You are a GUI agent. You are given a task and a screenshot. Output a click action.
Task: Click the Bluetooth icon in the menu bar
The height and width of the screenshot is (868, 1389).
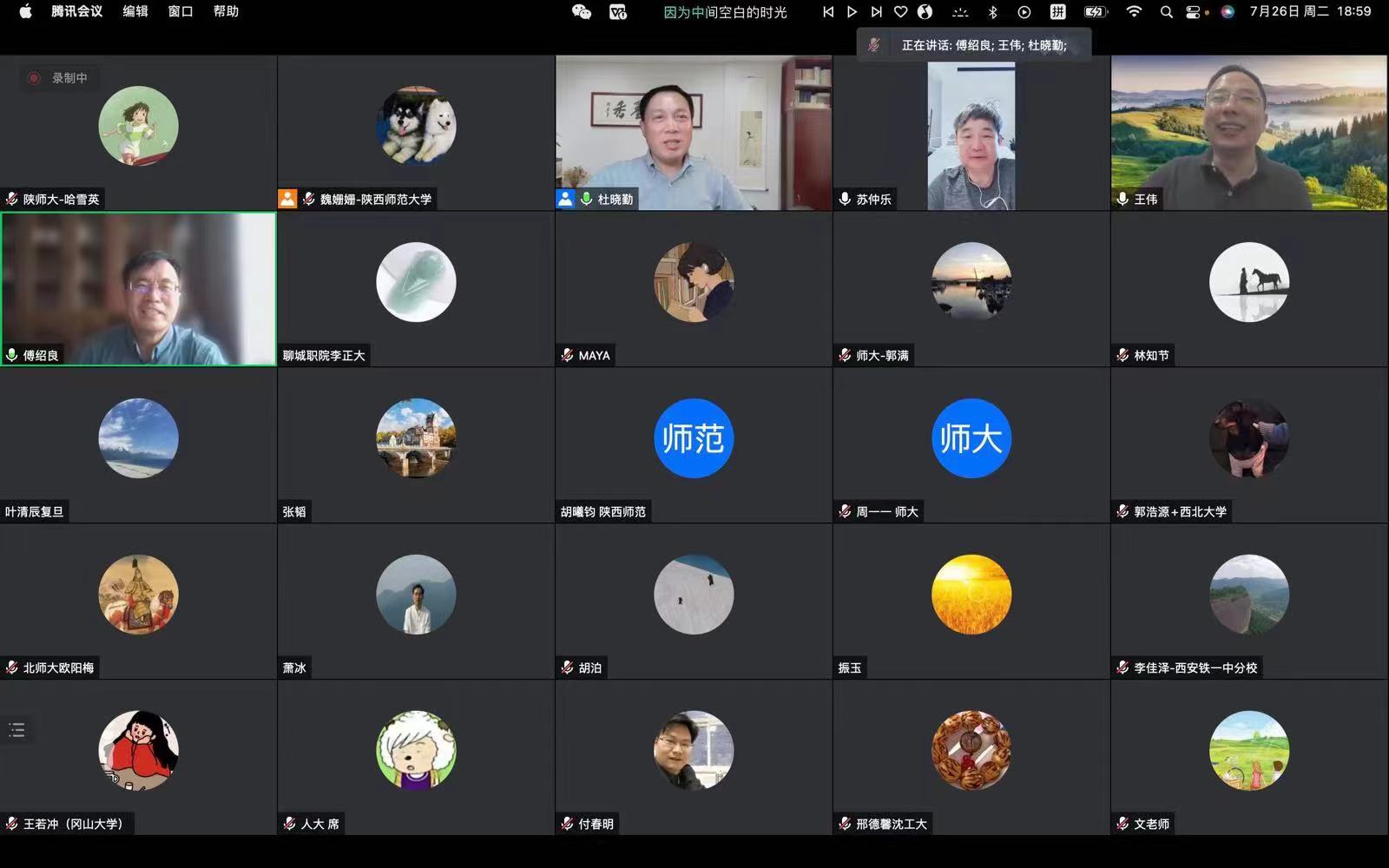click(993, 11)
